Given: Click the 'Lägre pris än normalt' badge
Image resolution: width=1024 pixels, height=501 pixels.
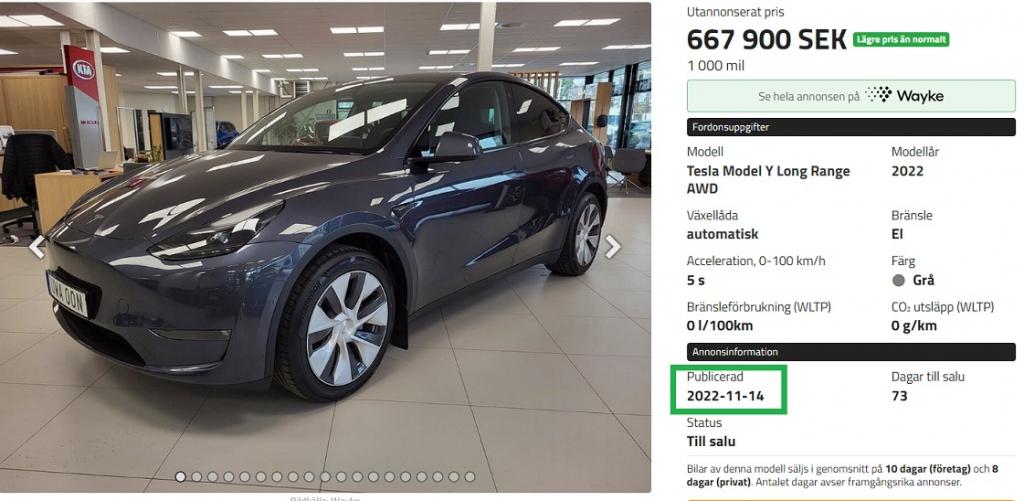Looking at the screenshot, I should pyautogui.click(x=901, y=39).
